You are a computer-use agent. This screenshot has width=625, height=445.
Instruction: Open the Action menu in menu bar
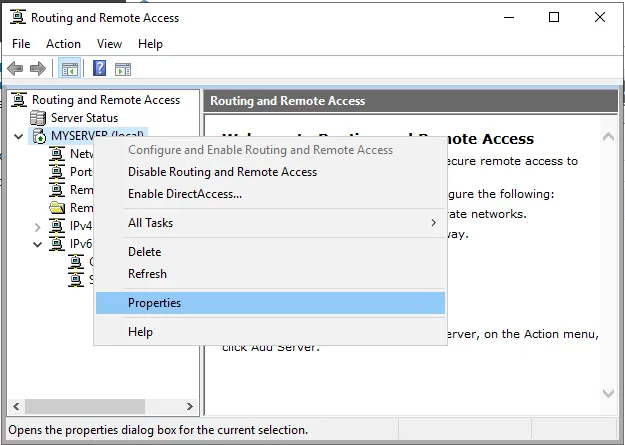tap(63, 44)
